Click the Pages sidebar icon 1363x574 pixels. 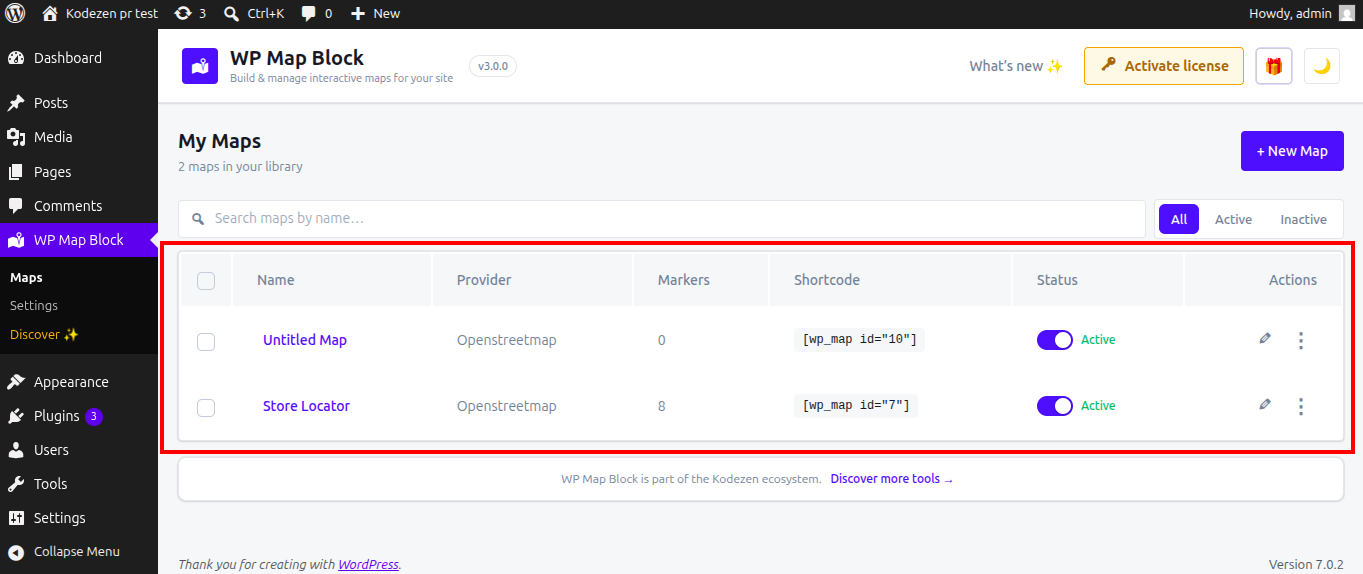(x=16, y=172)
